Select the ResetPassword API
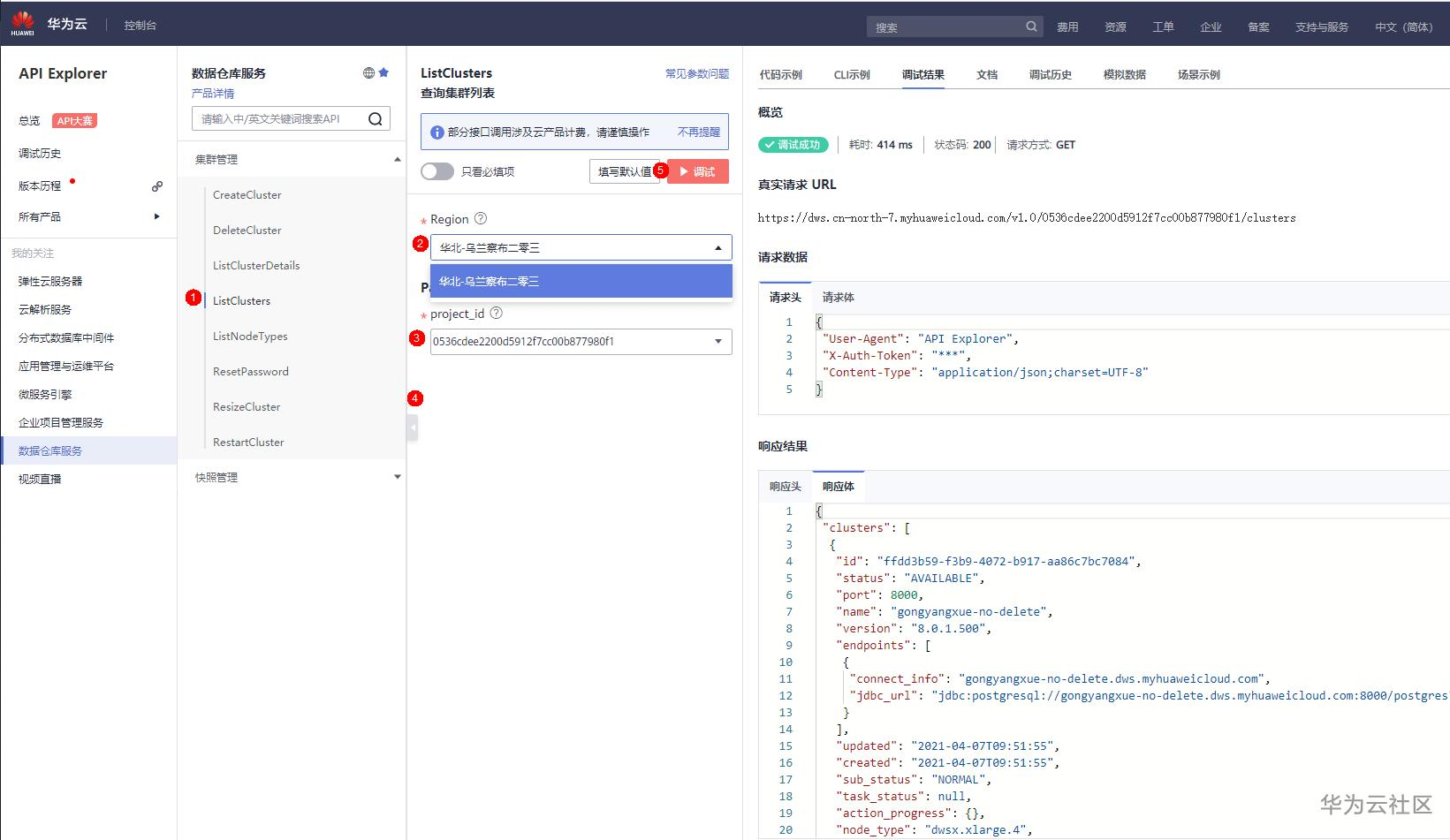 251,372
